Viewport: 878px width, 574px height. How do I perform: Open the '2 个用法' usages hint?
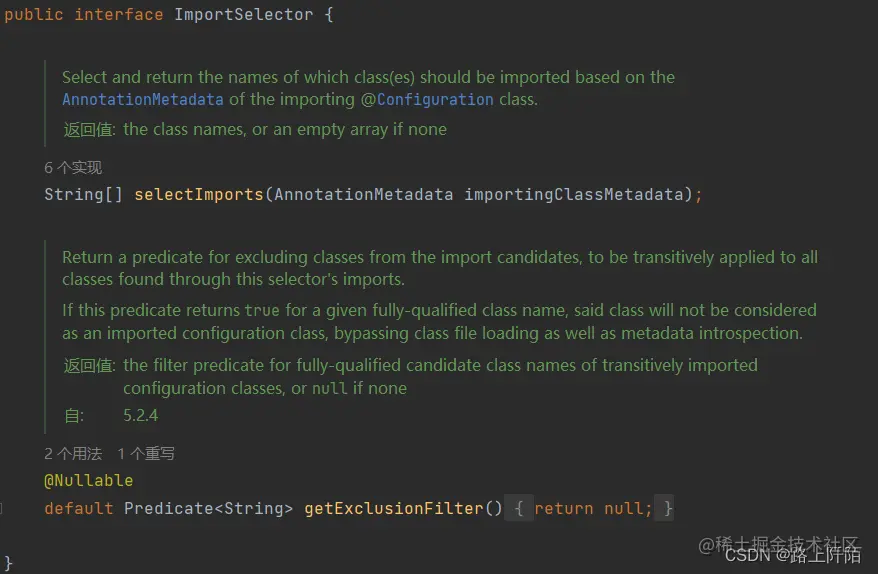point(73,453)
